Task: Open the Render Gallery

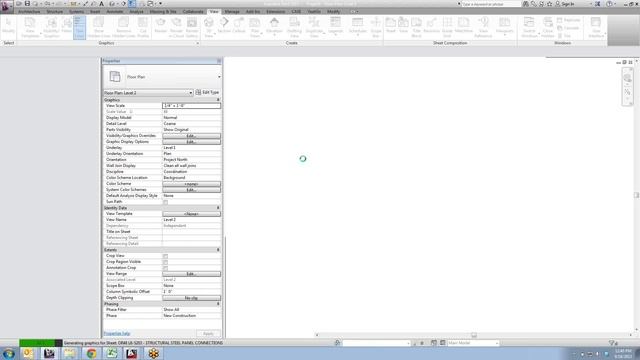Action: click(x=192, y=28)
